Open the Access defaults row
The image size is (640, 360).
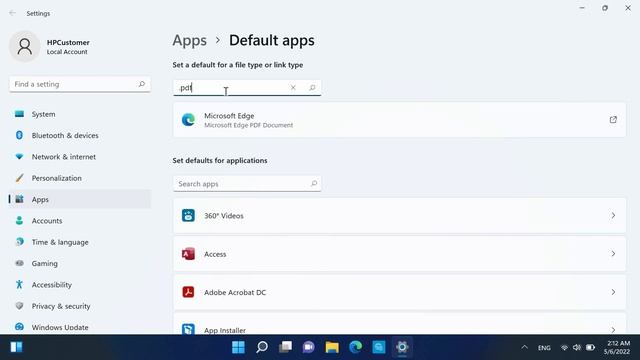click(399, 254)
